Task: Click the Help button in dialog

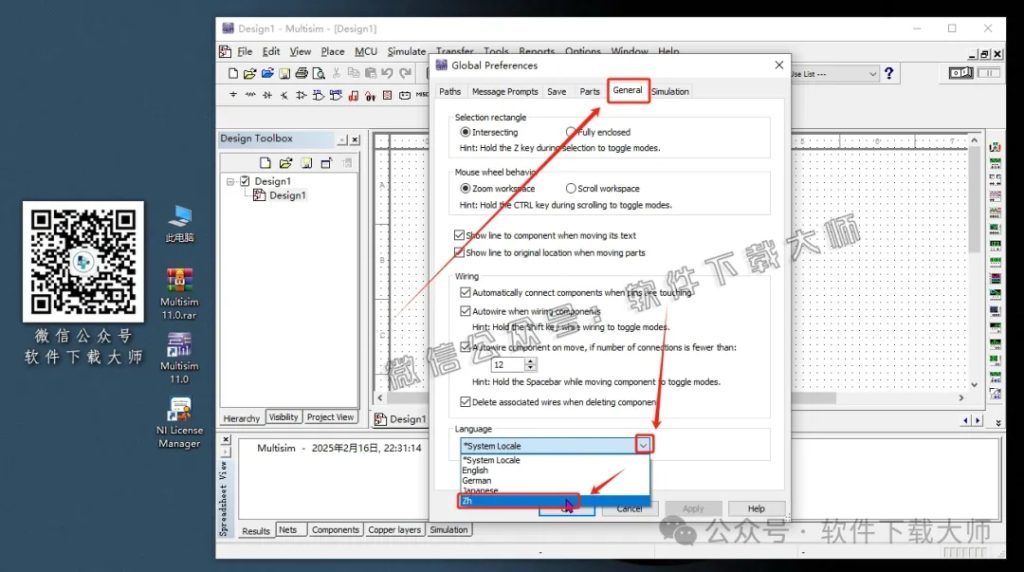Action: point(756,509)
